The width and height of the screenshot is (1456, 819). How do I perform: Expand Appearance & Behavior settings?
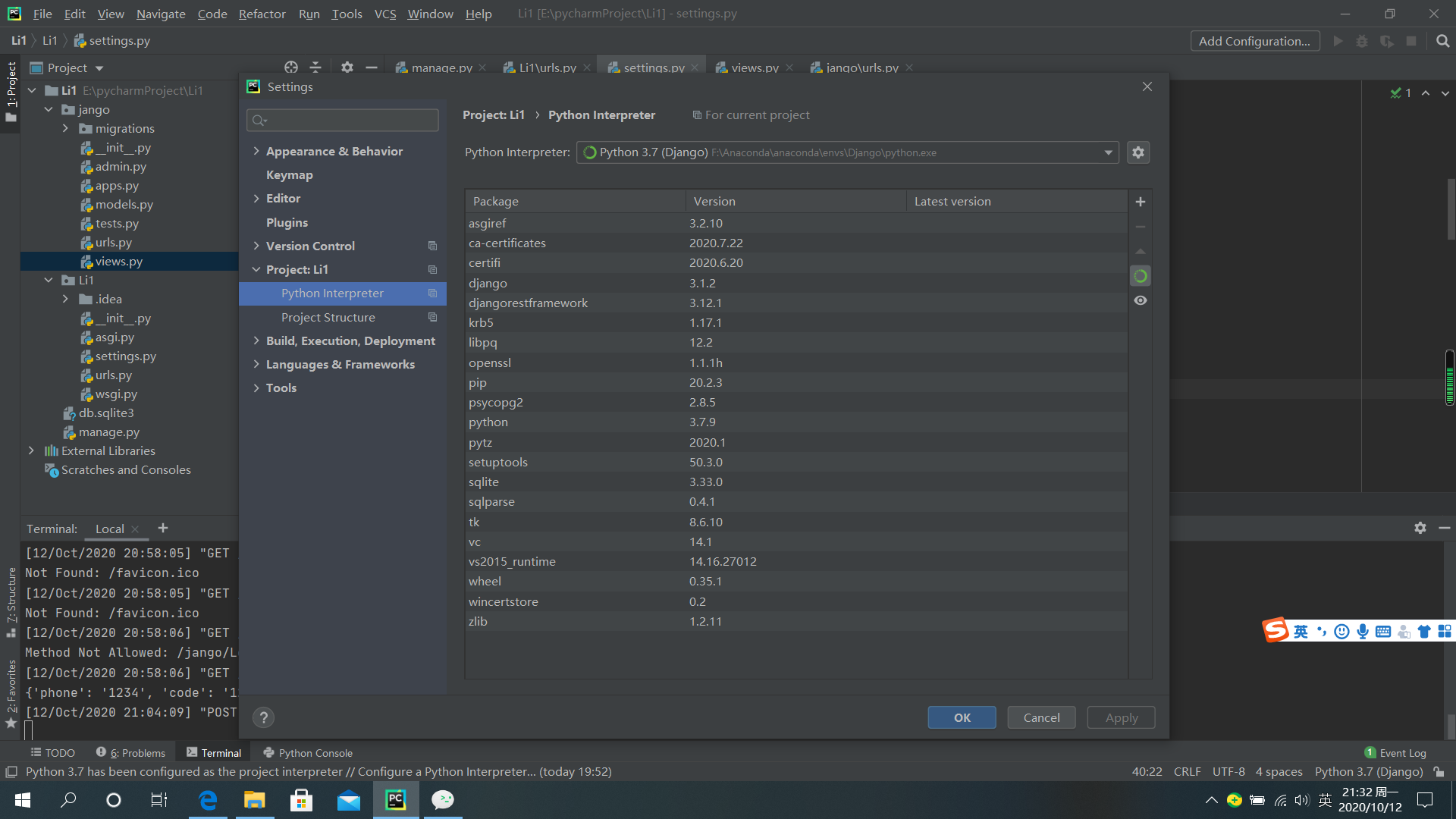(256, 151)
